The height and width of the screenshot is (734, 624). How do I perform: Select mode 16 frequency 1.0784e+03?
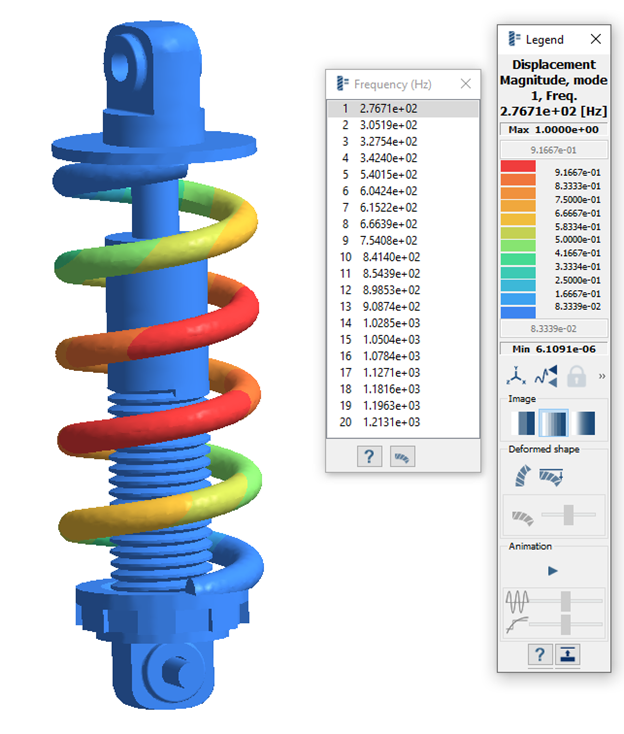point(403,356)
